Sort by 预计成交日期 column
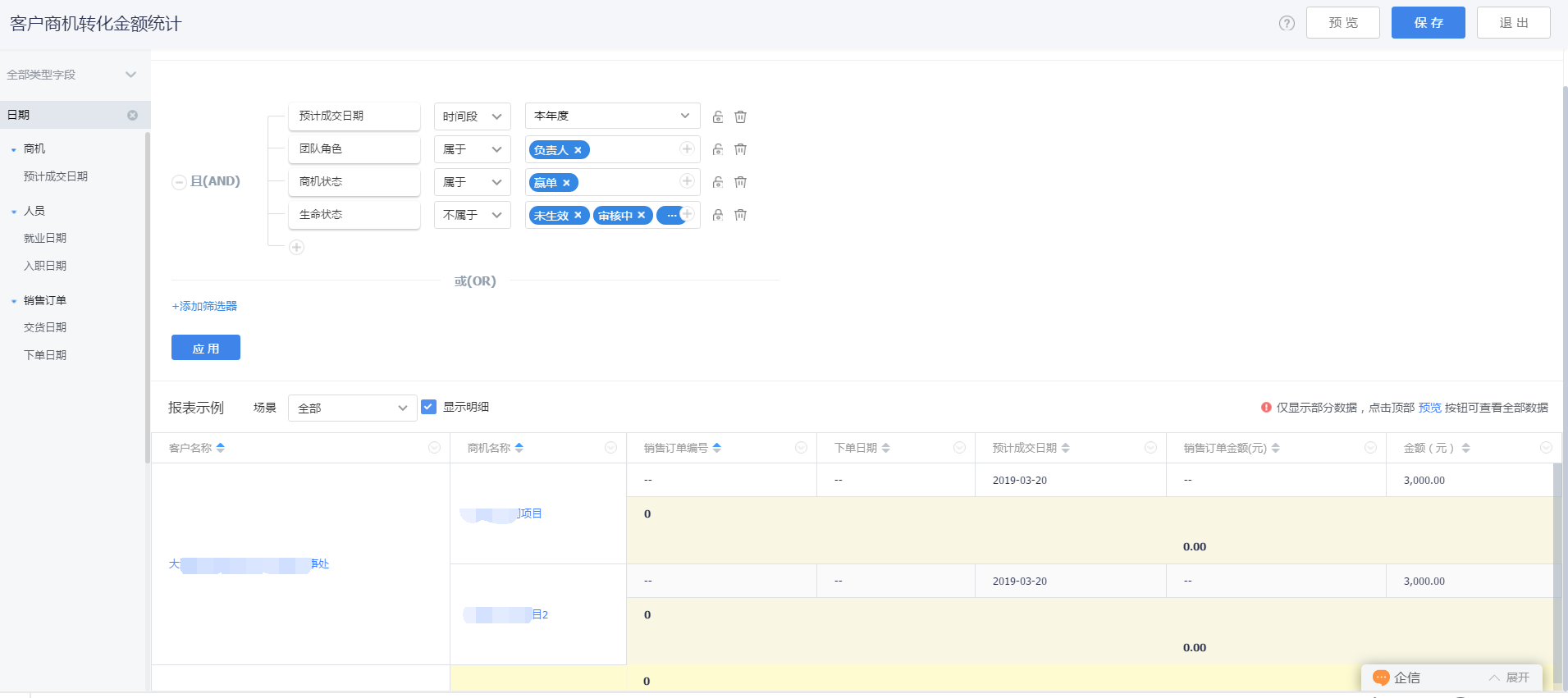The image size is (1568, 698). point(1066,448)
